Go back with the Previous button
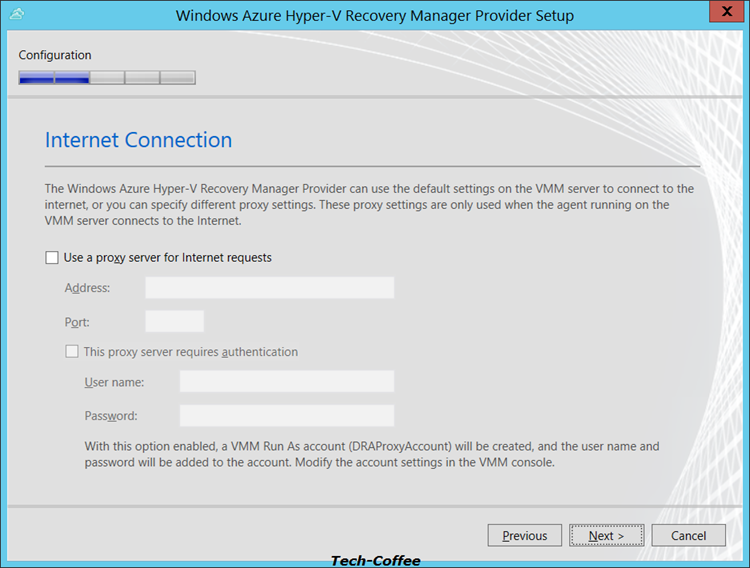The image size is (750, 568). coord(525,535)
